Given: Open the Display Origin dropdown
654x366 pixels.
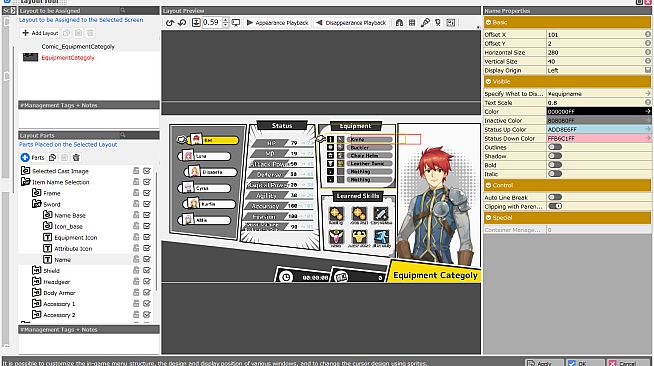Looking at the screenshot, I should tap(647, 70).
